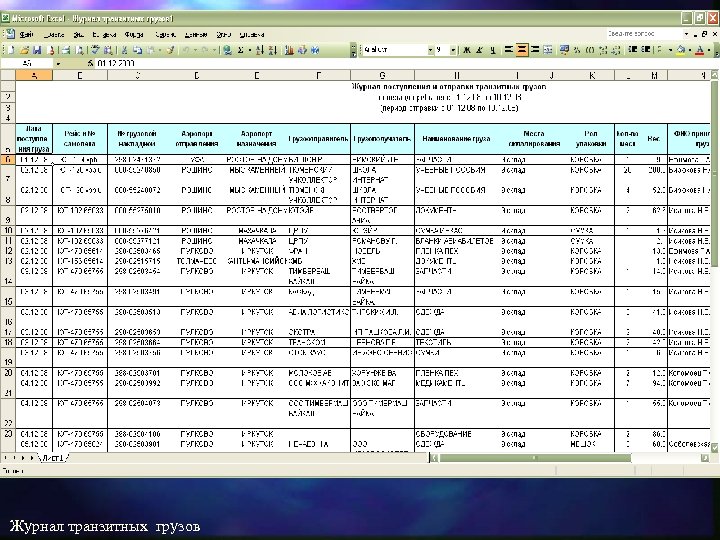
Task: Toggle Bold (Ж) formatting
Action: coord(467,50)
